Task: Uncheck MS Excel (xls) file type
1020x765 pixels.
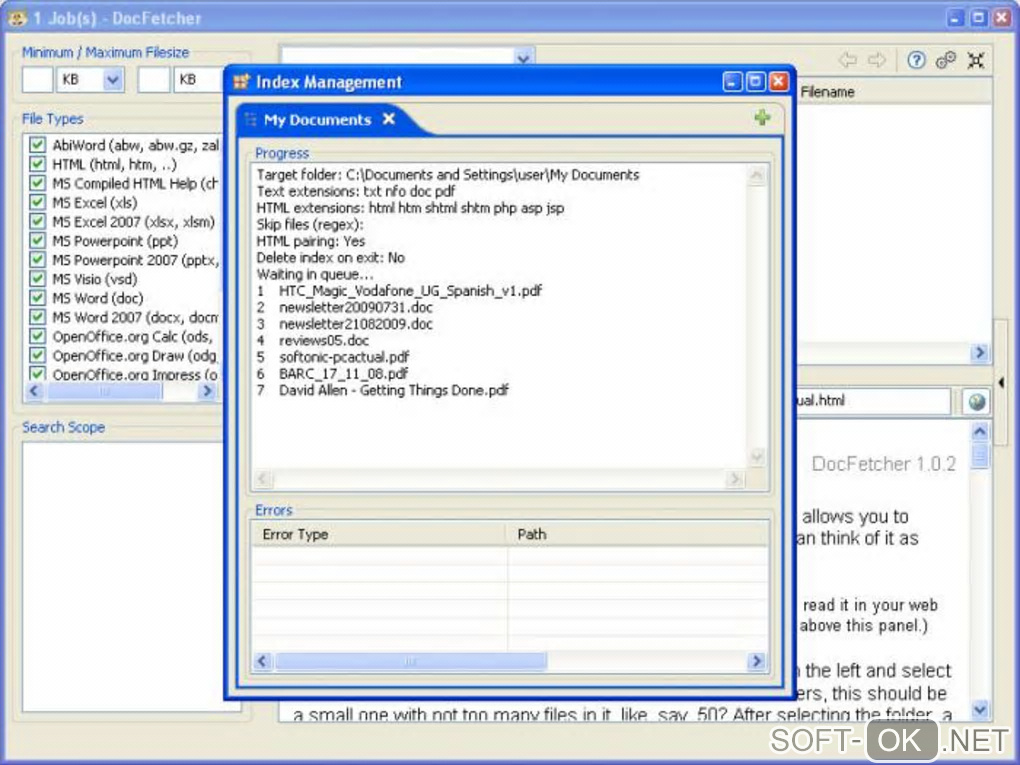Action: tap(37, 202)
